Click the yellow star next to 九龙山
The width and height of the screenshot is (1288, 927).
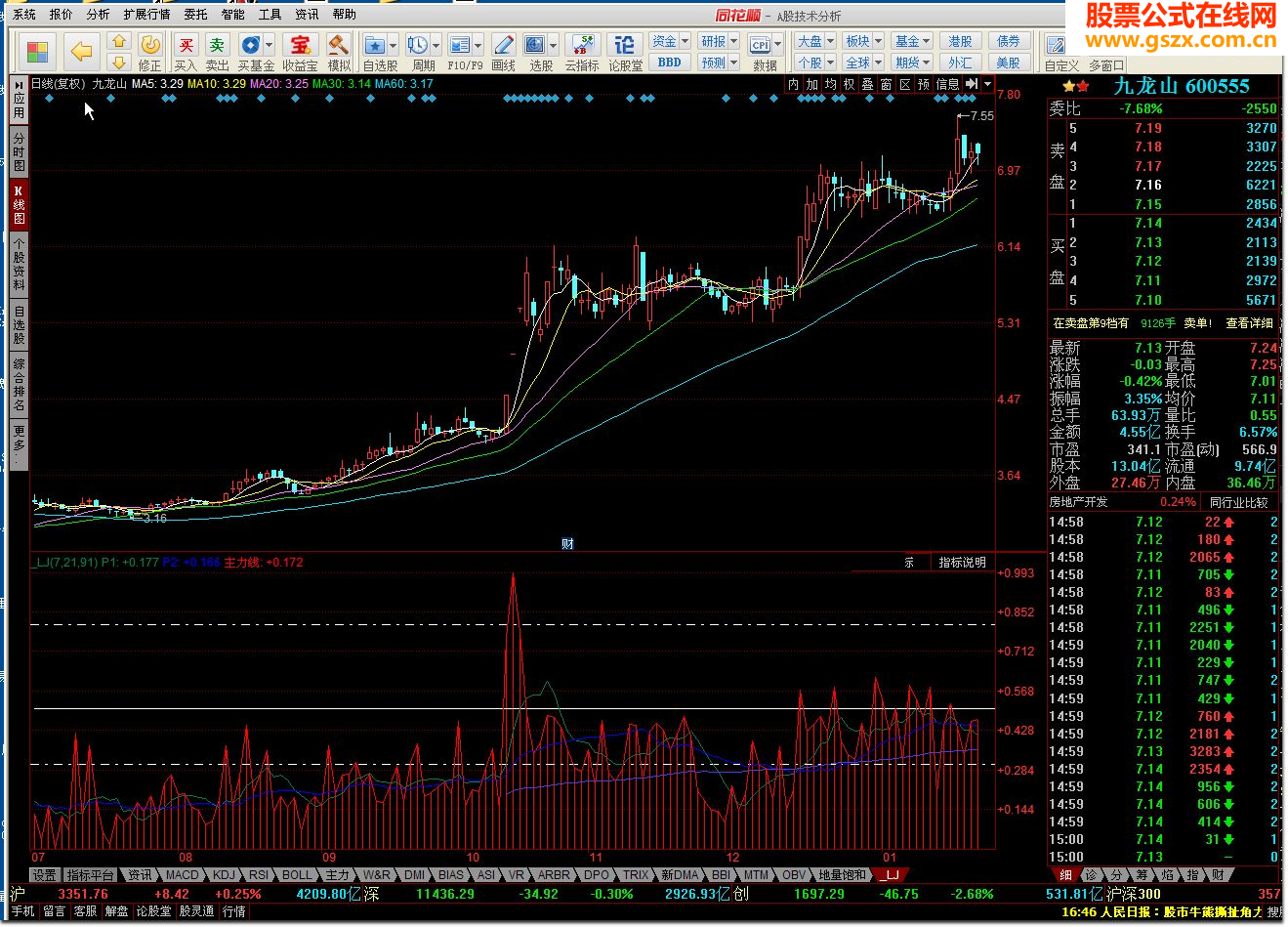[1068, 86]
